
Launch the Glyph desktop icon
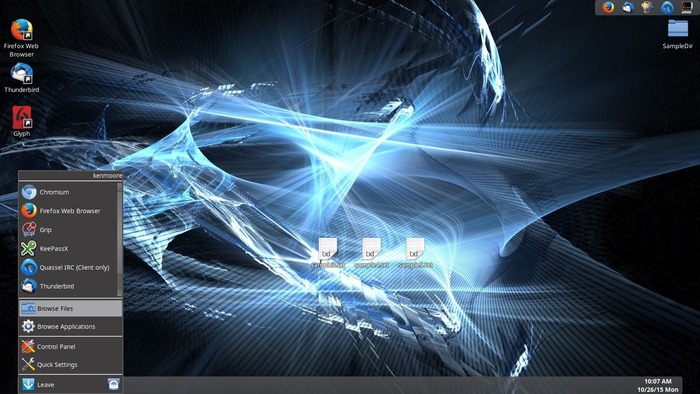21,121
